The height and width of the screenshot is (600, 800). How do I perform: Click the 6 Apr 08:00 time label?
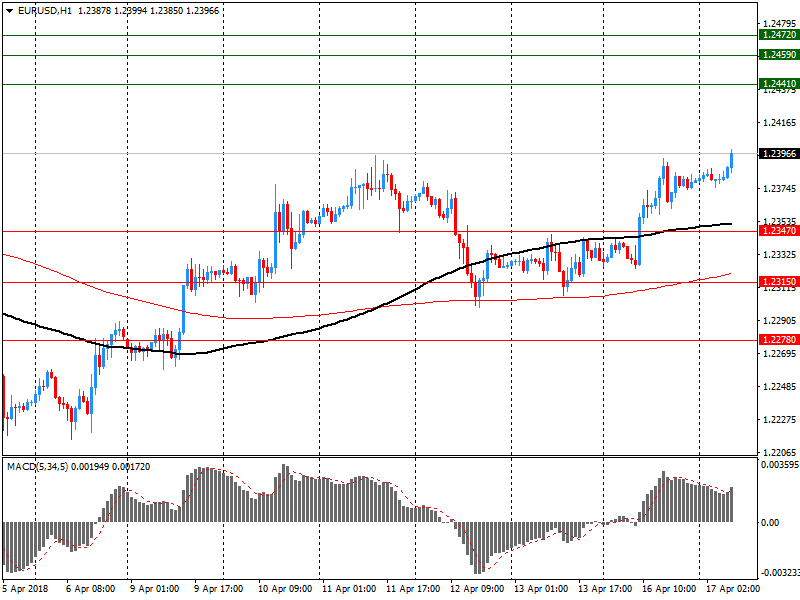pos(90,589)
